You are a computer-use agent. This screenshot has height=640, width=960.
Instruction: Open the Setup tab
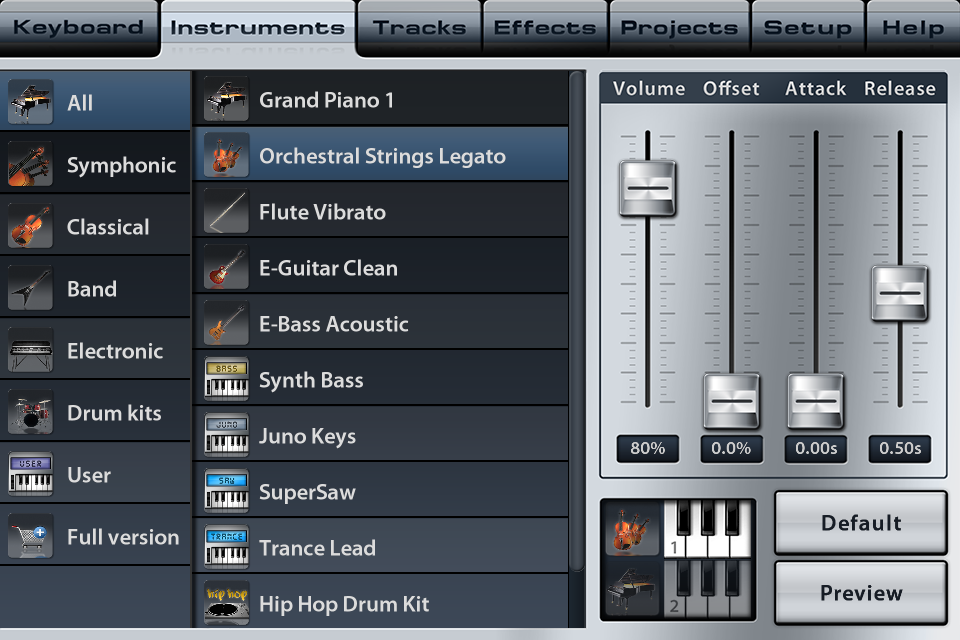(x=808, y=28)
